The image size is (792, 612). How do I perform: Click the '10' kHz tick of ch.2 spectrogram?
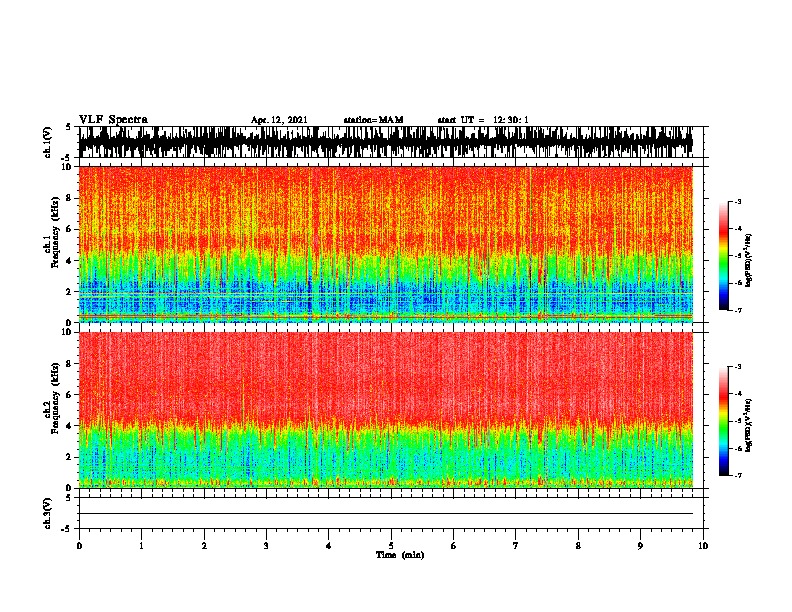click(x=67, y=332)
